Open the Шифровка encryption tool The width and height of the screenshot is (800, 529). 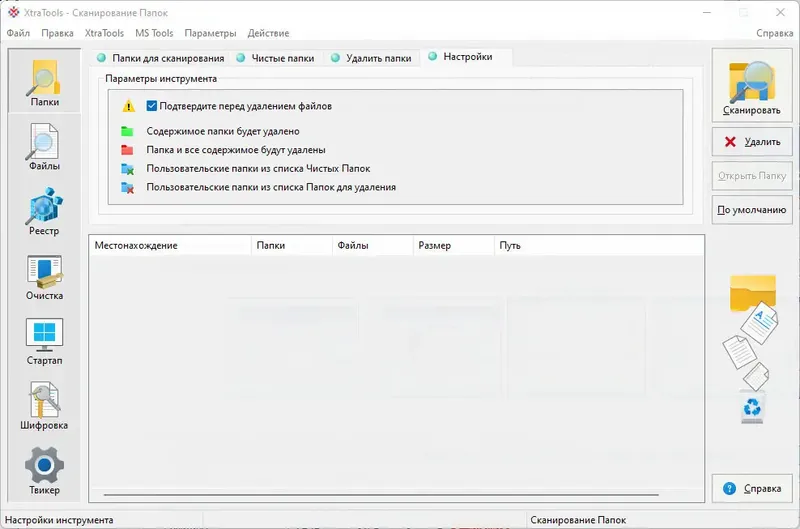[x=44, y=406]
